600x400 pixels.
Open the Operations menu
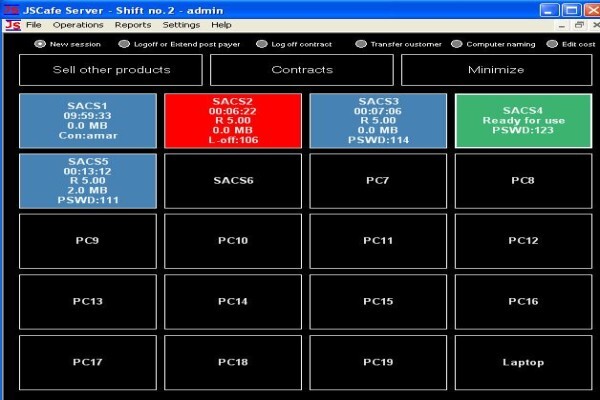click(78, 25)
